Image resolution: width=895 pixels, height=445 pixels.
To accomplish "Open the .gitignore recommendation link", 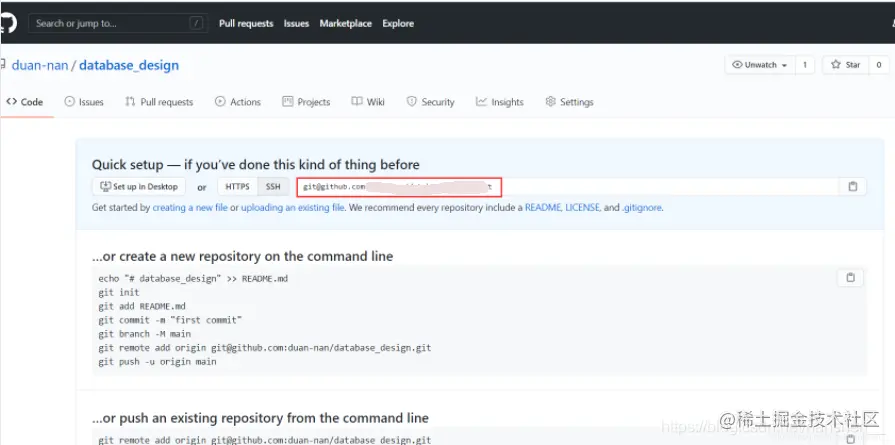I will click(x=642, y=208).
